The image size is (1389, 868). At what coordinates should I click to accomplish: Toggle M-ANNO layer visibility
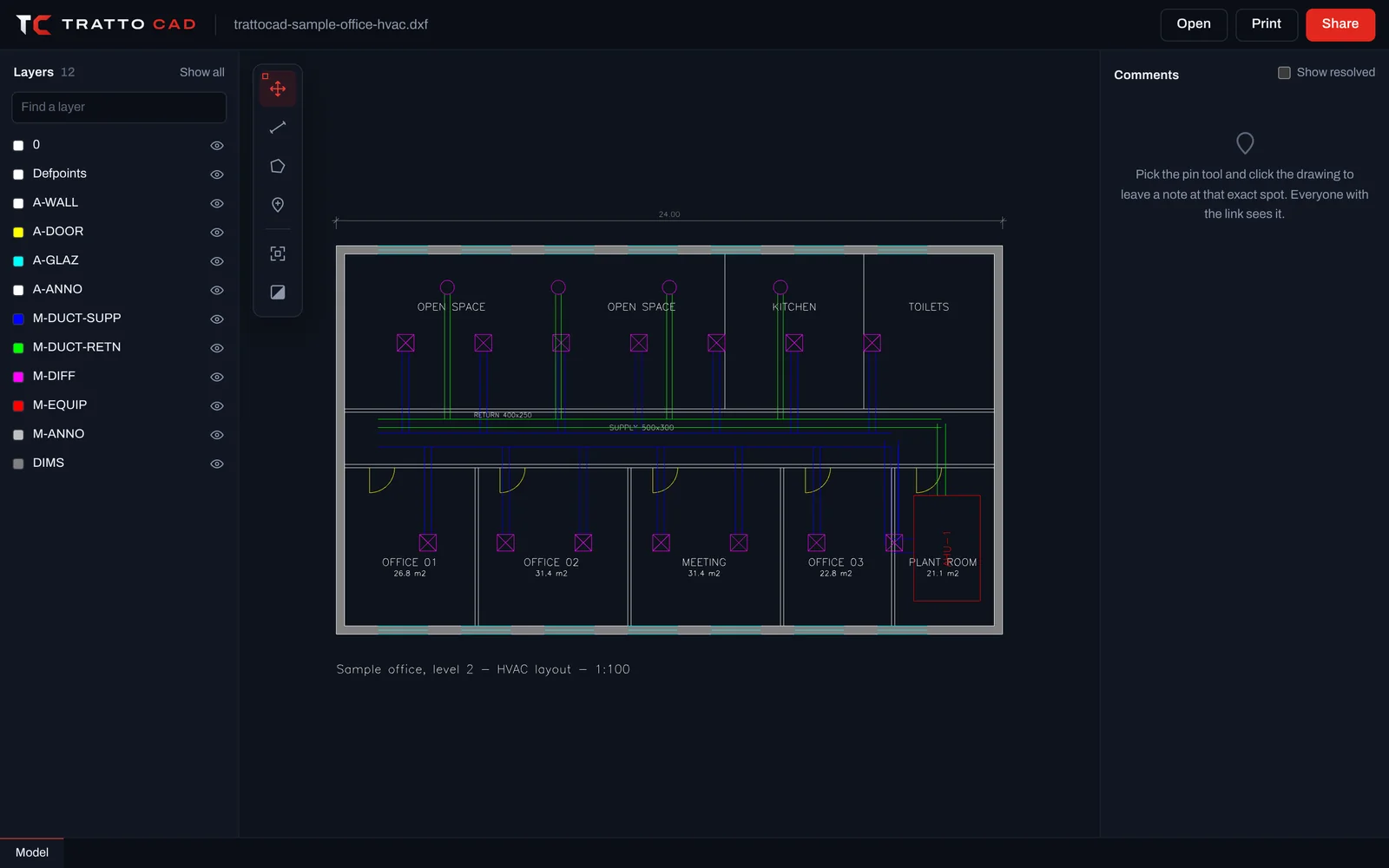(x=217, y=435)
